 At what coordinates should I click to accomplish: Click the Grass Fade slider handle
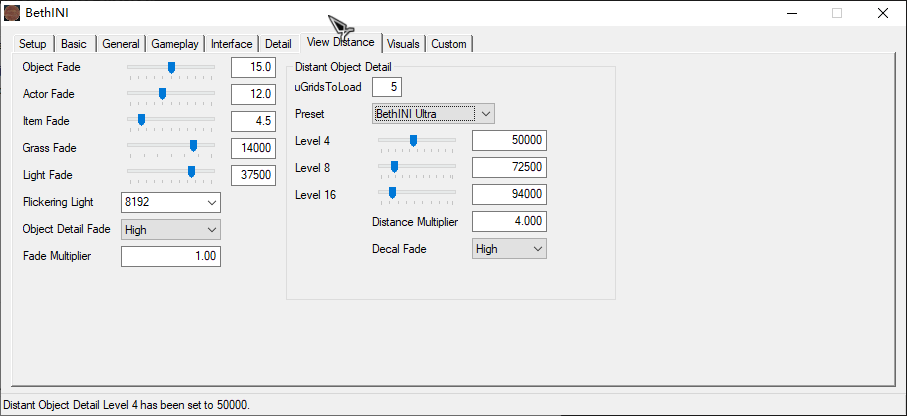193,146
